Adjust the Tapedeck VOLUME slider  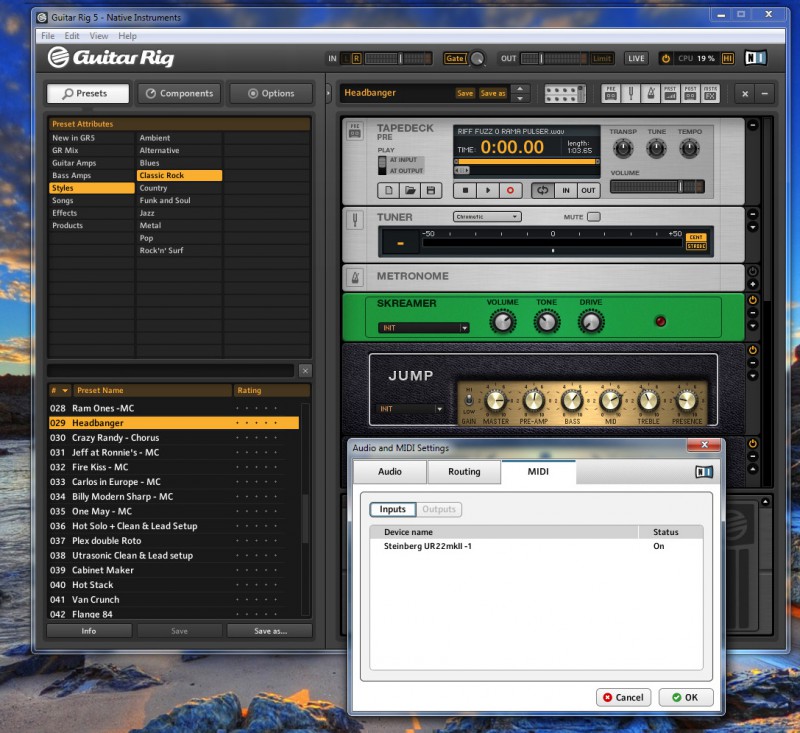(657, 187)
